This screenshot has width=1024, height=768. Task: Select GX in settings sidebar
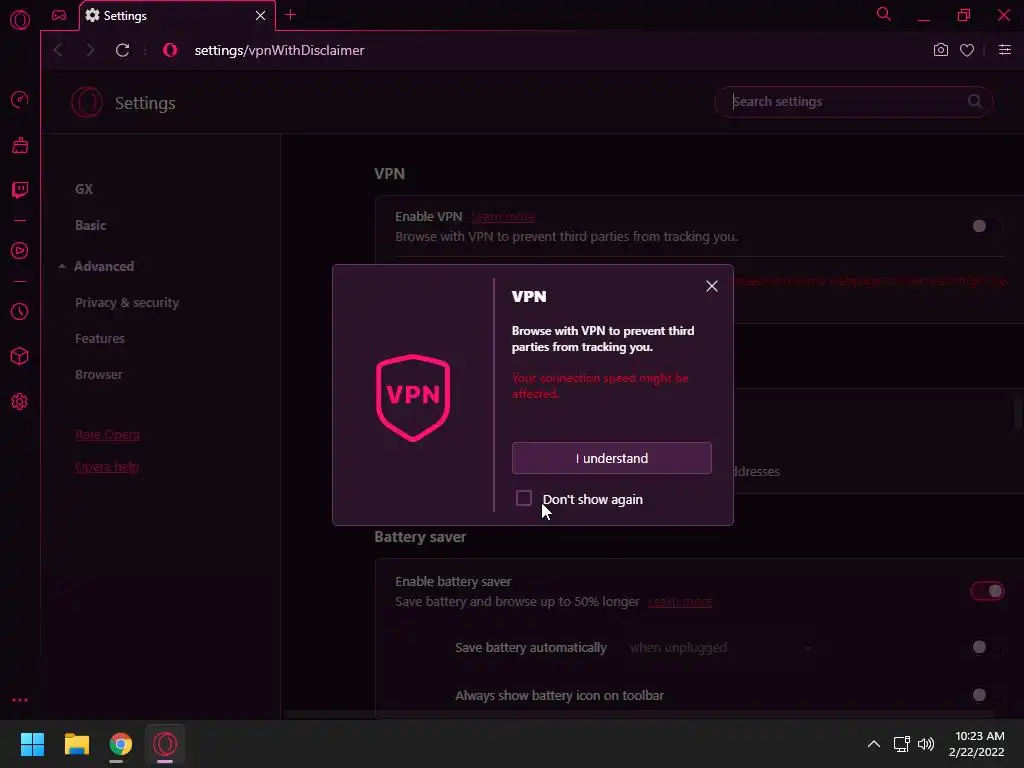click(84, 189)
